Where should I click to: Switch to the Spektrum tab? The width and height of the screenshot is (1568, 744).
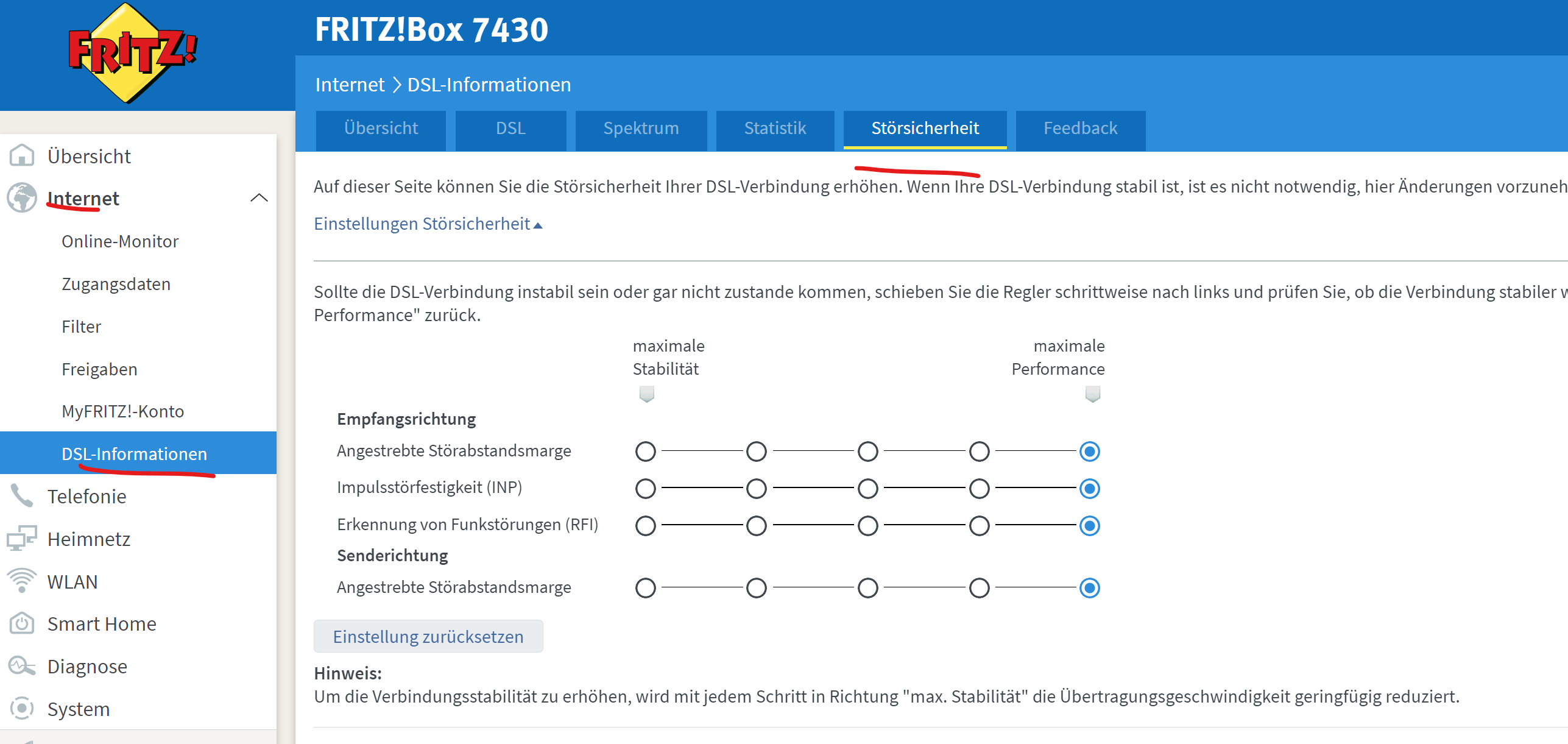pyautogui.click(x=641, y=129)
